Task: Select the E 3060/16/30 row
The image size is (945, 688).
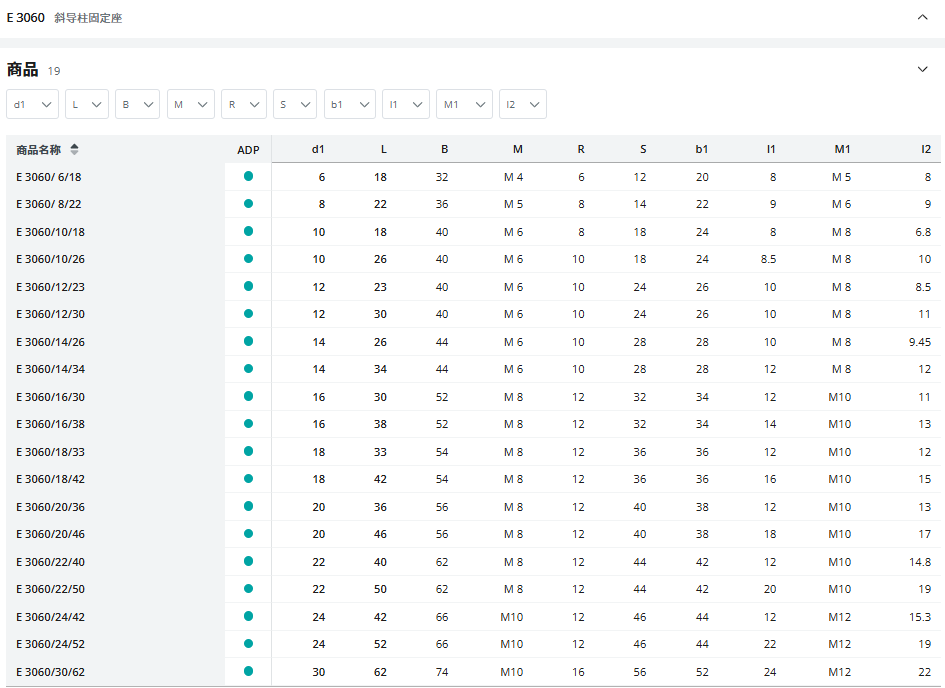Action: tap(473, 397)
